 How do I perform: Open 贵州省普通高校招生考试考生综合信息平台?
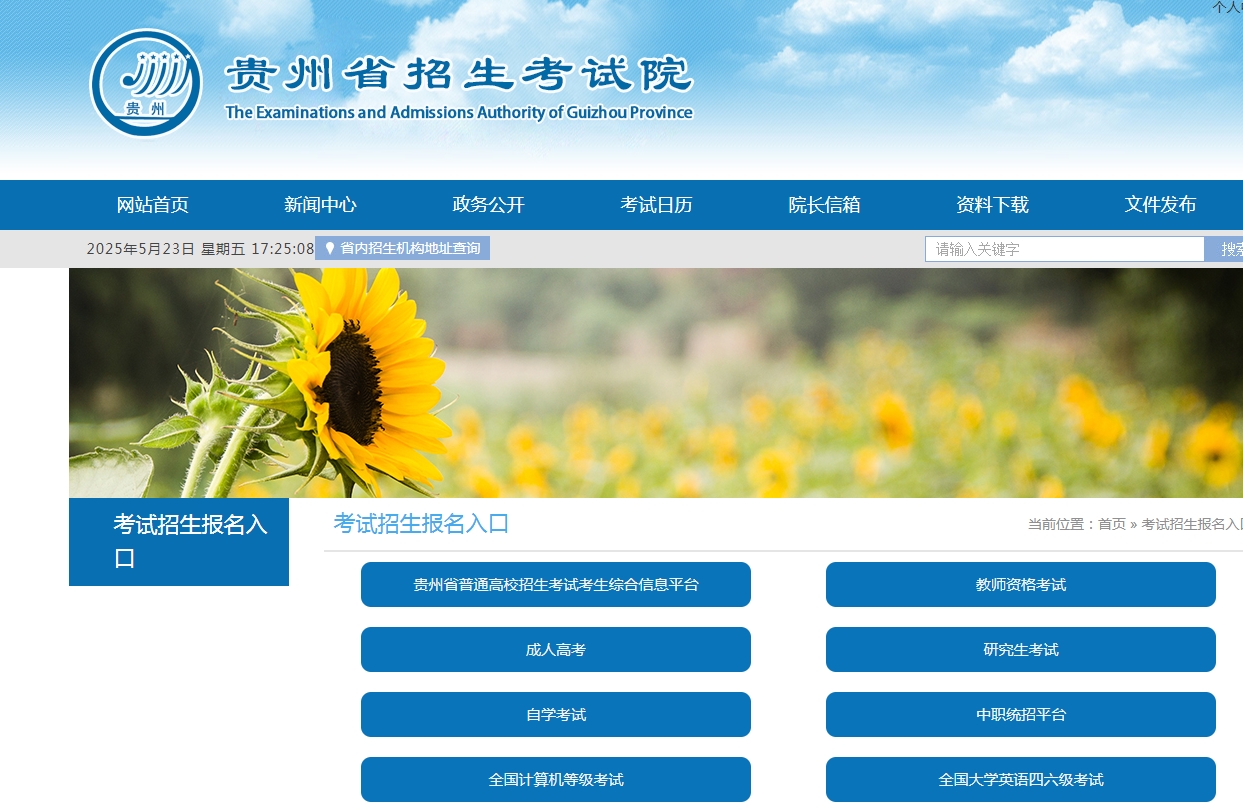[x=555, y=584]
